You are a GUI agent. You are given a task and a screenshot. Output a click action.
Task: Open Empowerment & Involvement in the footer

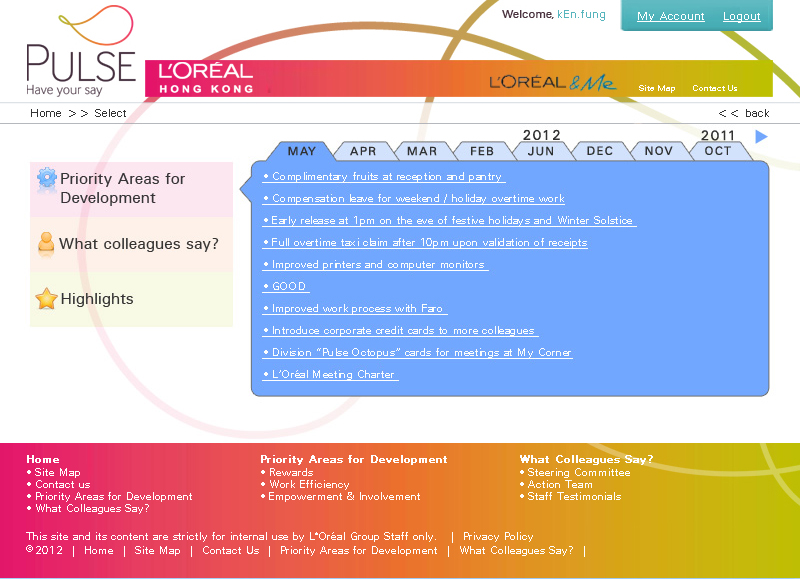[344, 496]
